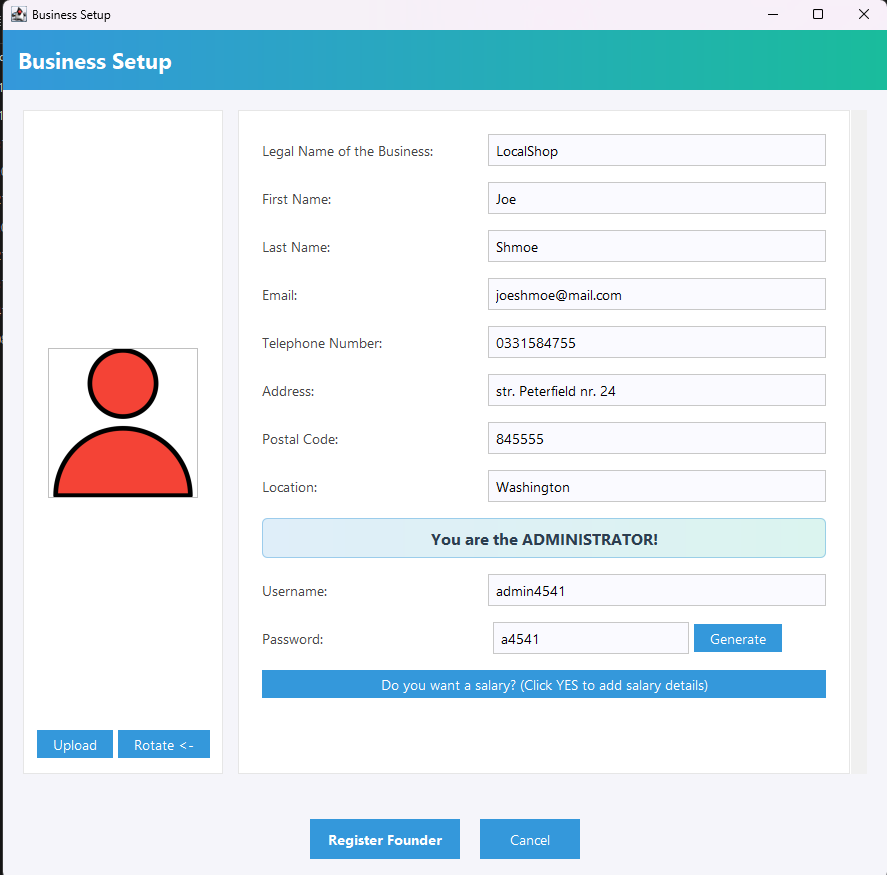Click the ADMINISTRATOR status banner
This screenshot has height=875, width=887.
pyautogui.click(x=543, y=538)
